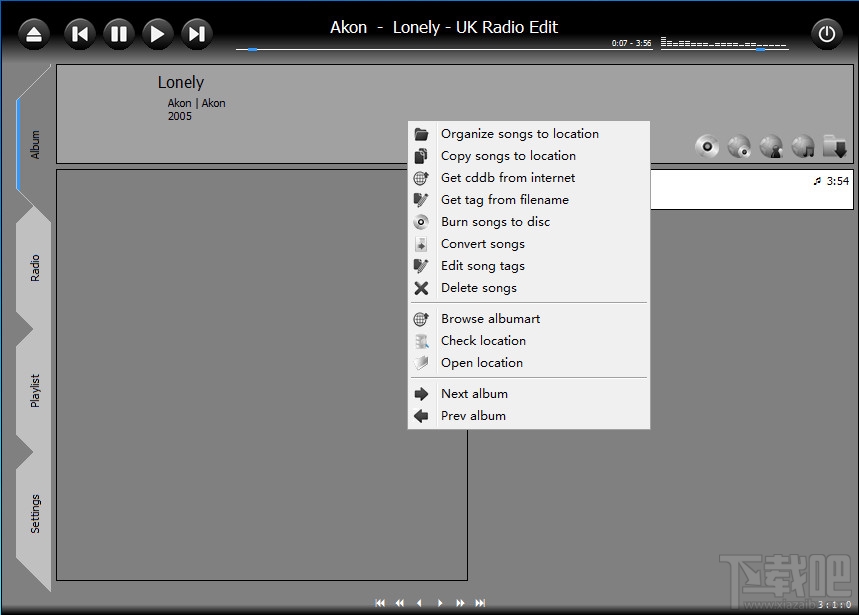Skip to the previous track
This screenshot has height=615, width=859.
point(79,34)
